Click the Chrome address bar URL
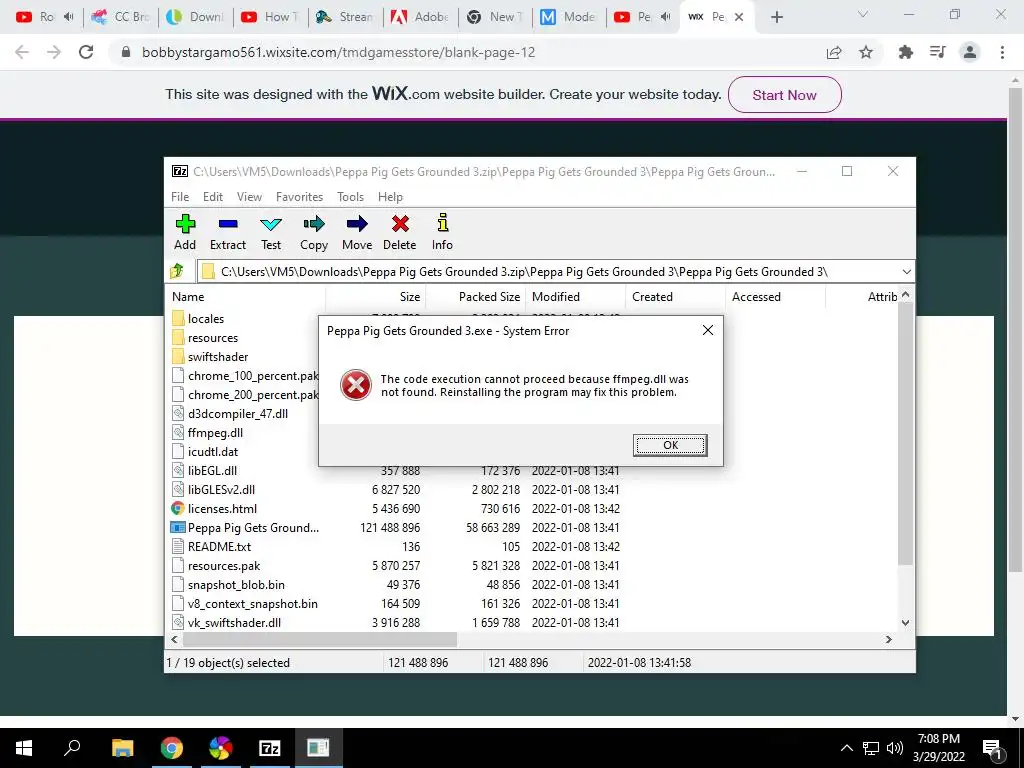The image size is (1024, 768). pos(338,52)
